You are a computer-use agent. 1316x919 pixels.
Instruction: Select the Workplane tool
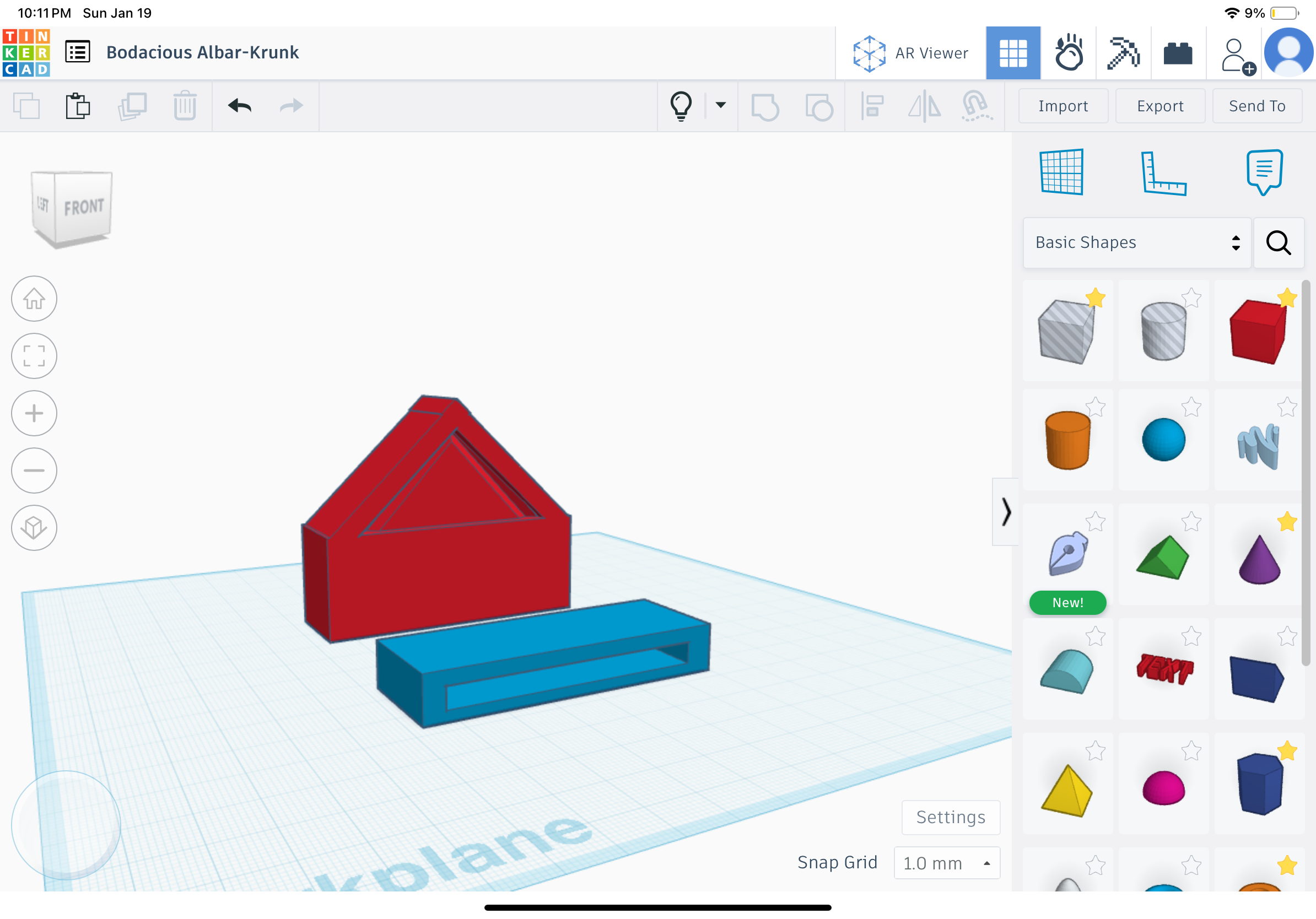1061,172
